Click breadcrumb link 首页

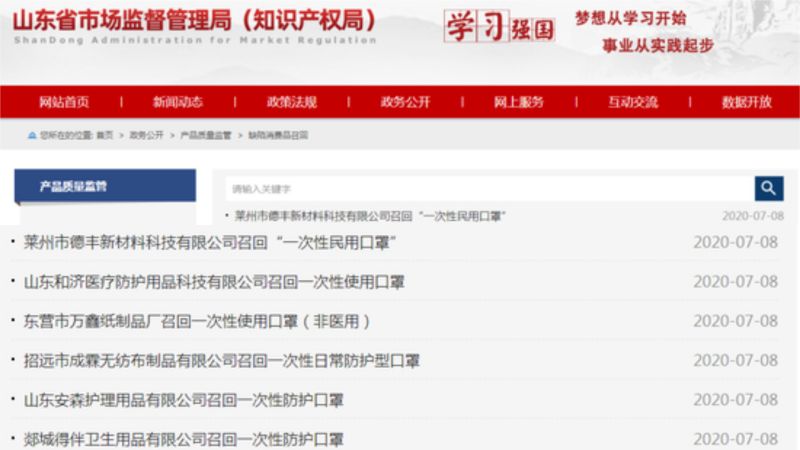click(x=105, y=135)
